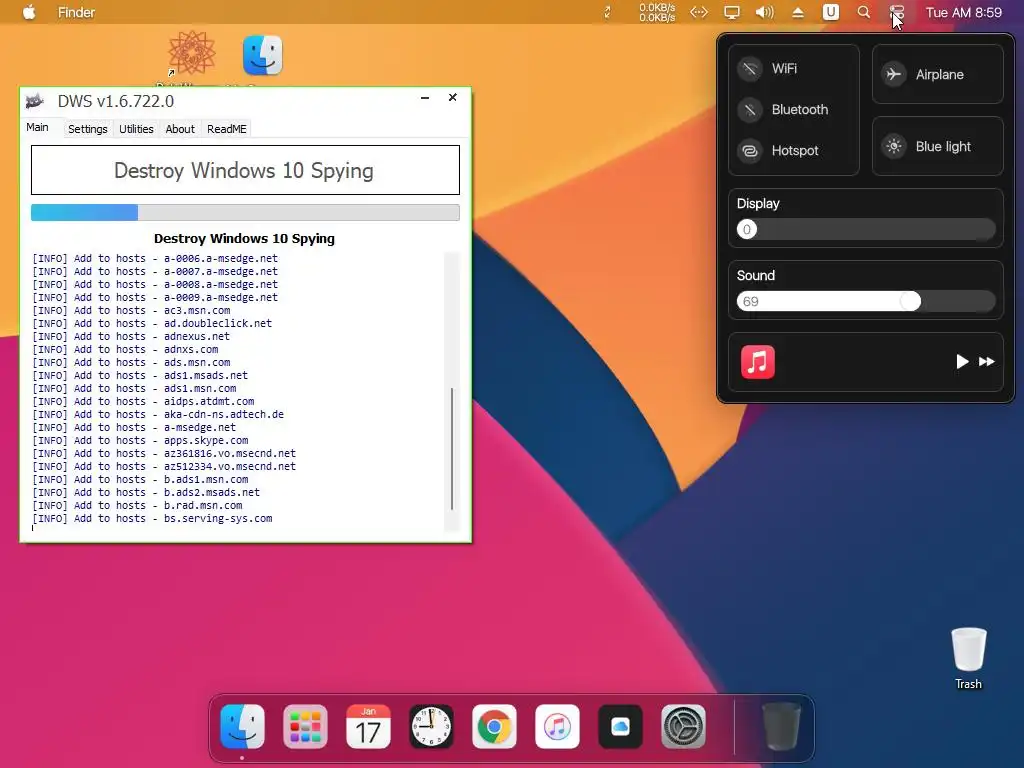Click the log line ac3.msn.com
1024x768 pixels.
[131, 310]
